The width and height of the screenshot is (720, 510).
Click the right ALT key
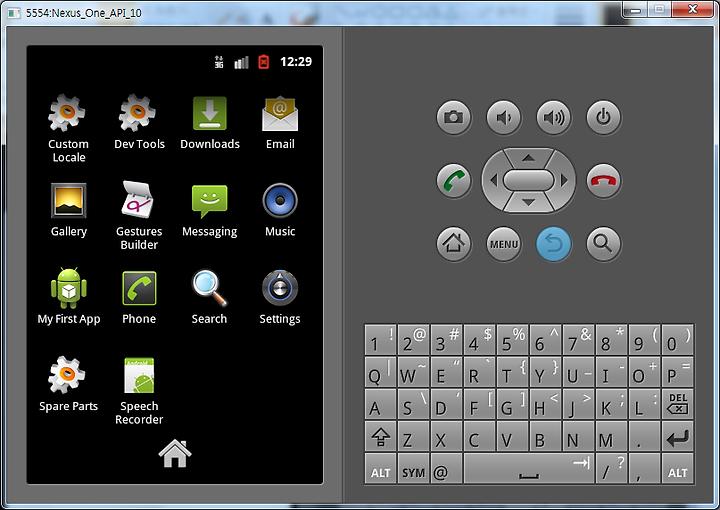pyautogui.click(x=678, y=468)
